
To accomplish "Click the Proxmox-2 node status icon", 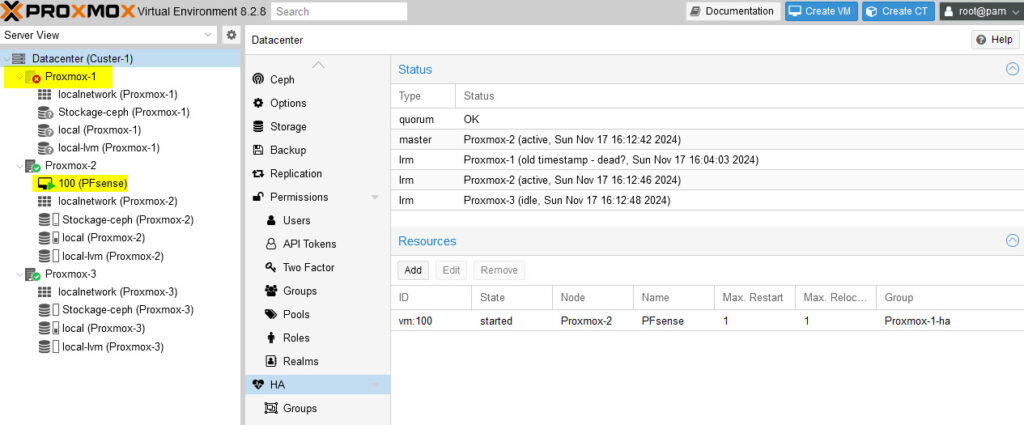I will tap(33, 166).
